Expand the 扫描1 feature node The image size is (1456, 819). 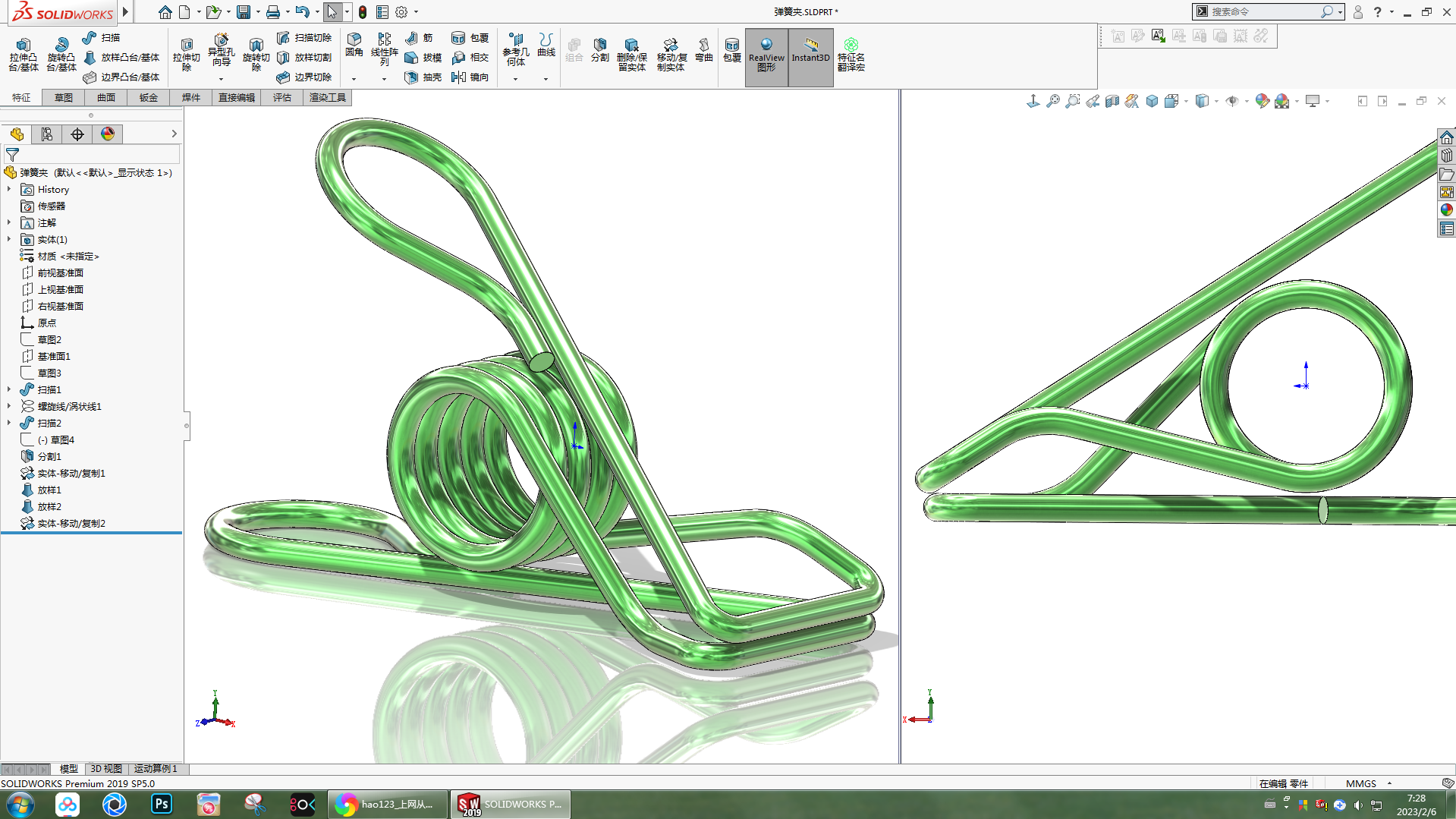pyautogui.click(x=9, y=389)
